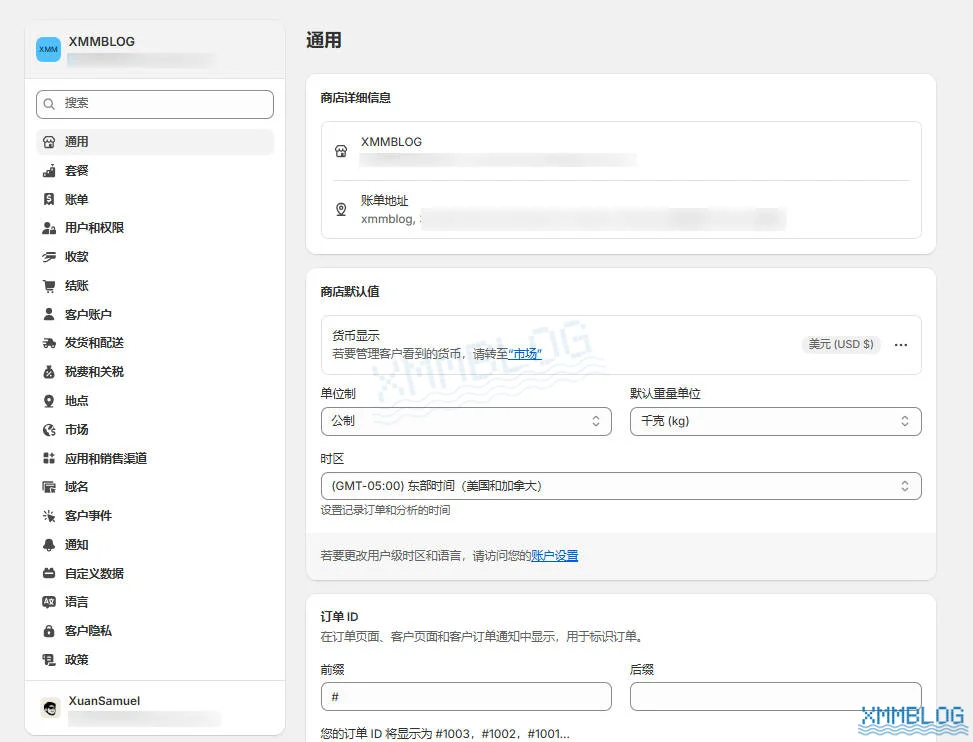This screenshot has width=973, height=742.
Task: Open the 默认重量单位 dropdown showing 千克 (kg)
Action: coord(776,421)
